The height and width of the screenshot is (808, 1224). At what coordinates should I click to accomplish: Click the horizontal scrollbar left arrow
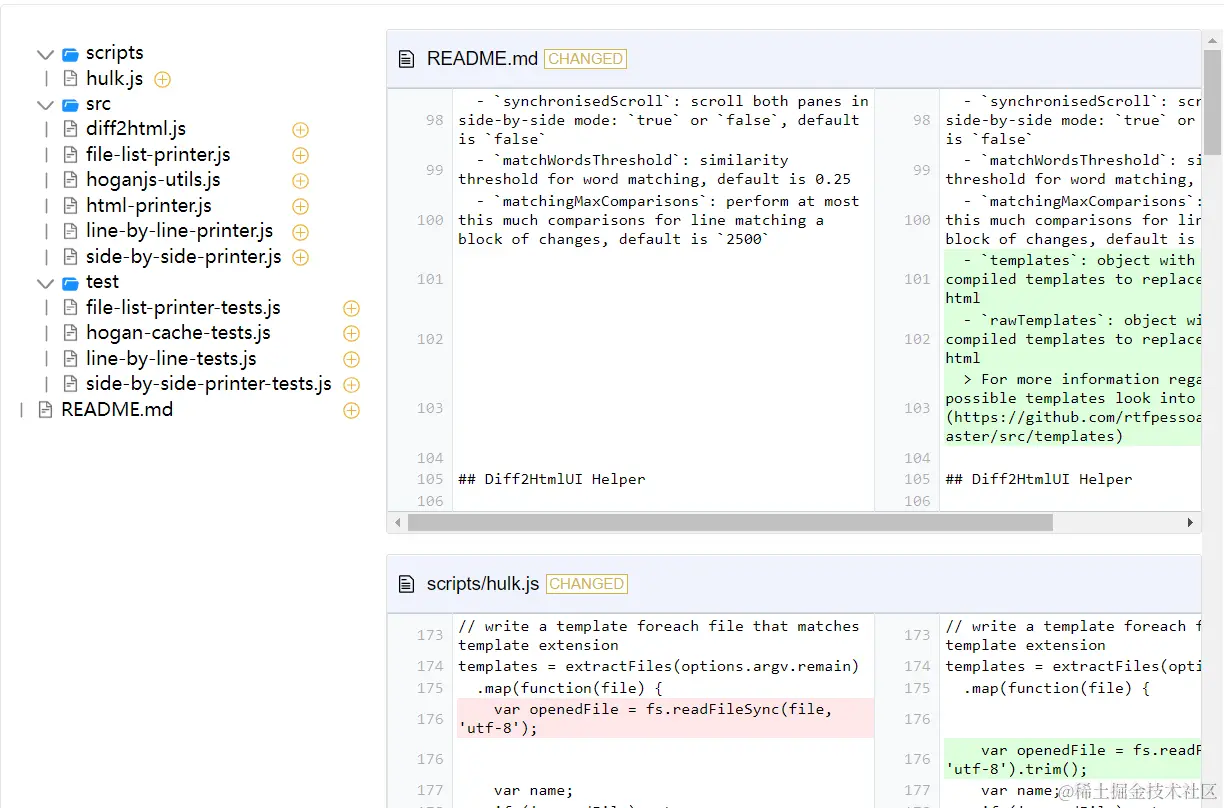397,522
